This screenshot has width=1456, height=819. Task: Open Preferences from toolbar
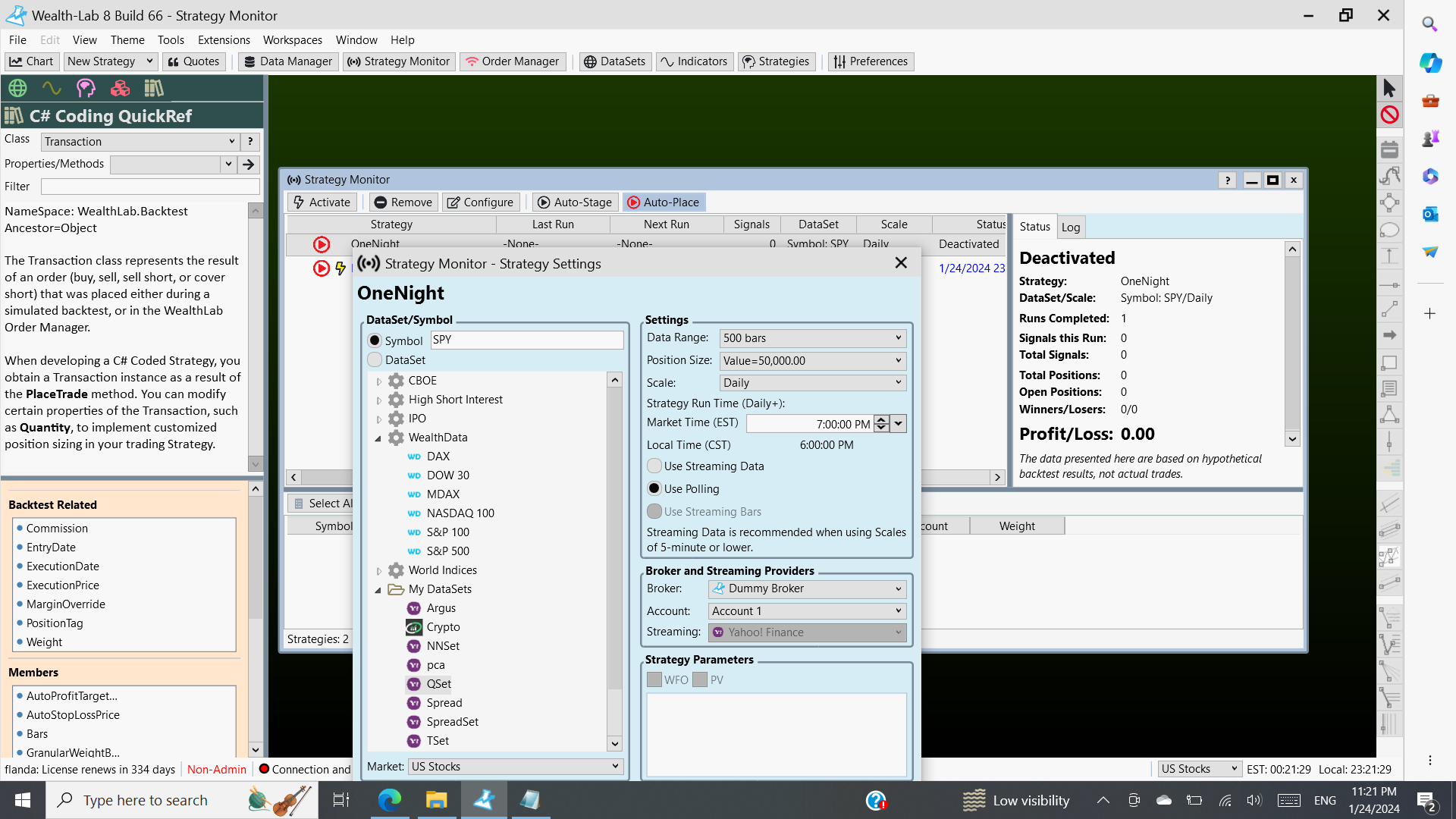coord(871,61)
